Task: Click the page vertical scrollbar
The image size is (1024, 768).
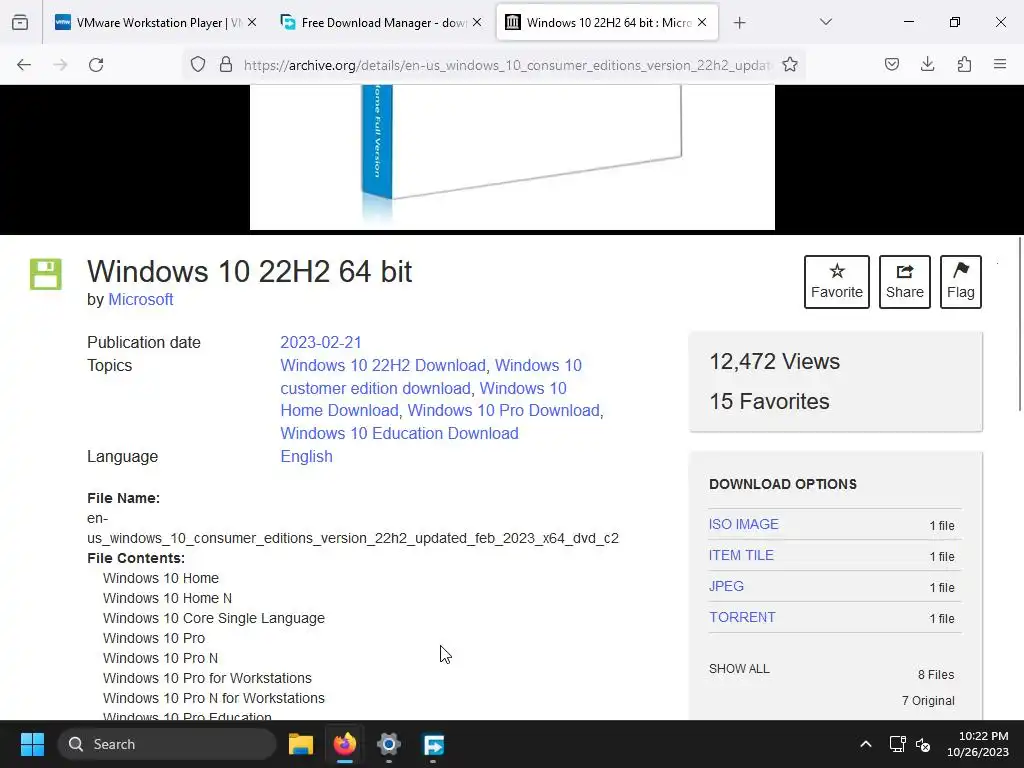Action: [1020, 324]
